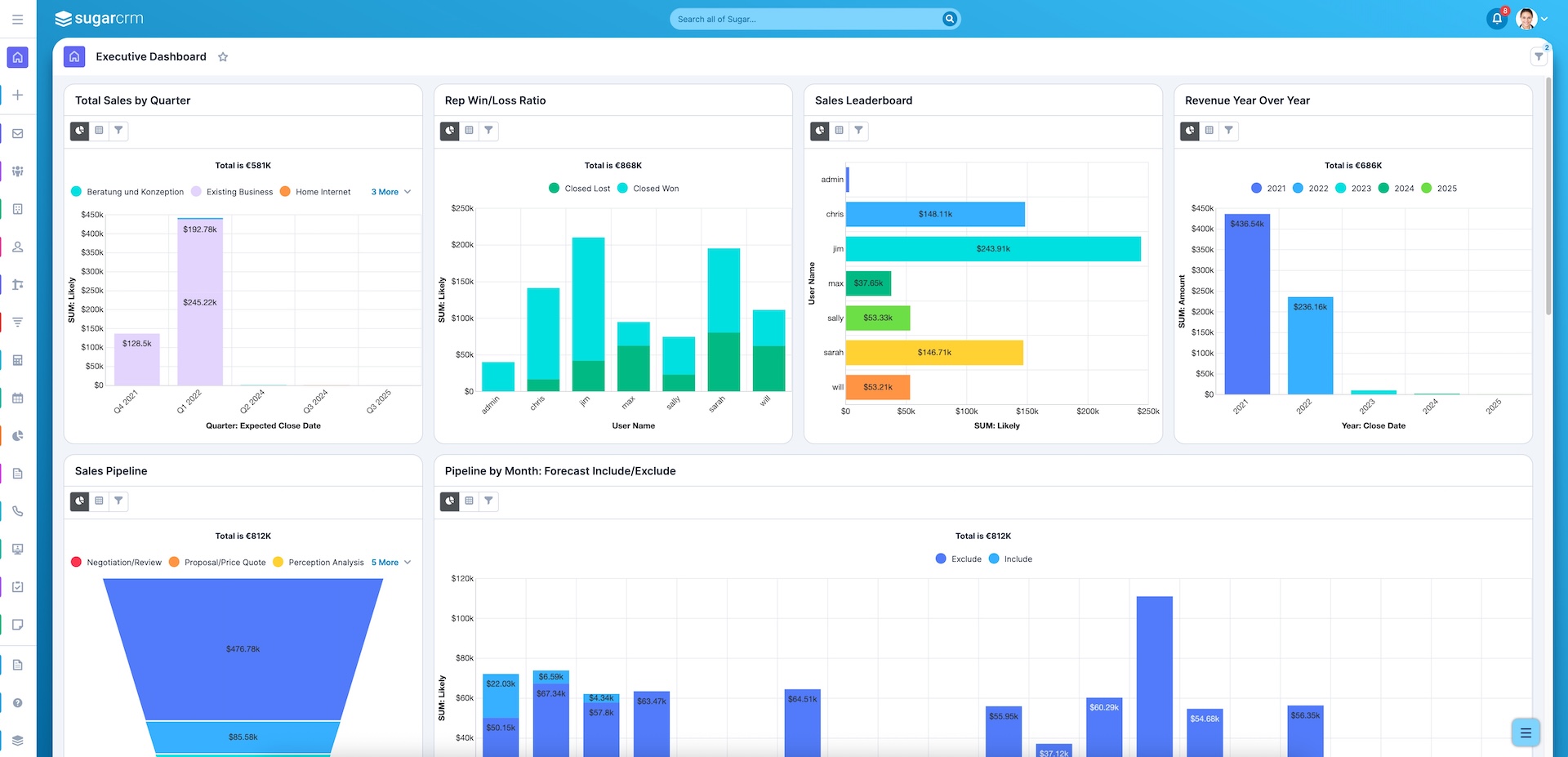Open the filter on the Rep Win/Loss Ratio dashlet
Viewport: 1568px width, 757px height.
(x=488, y=131)
